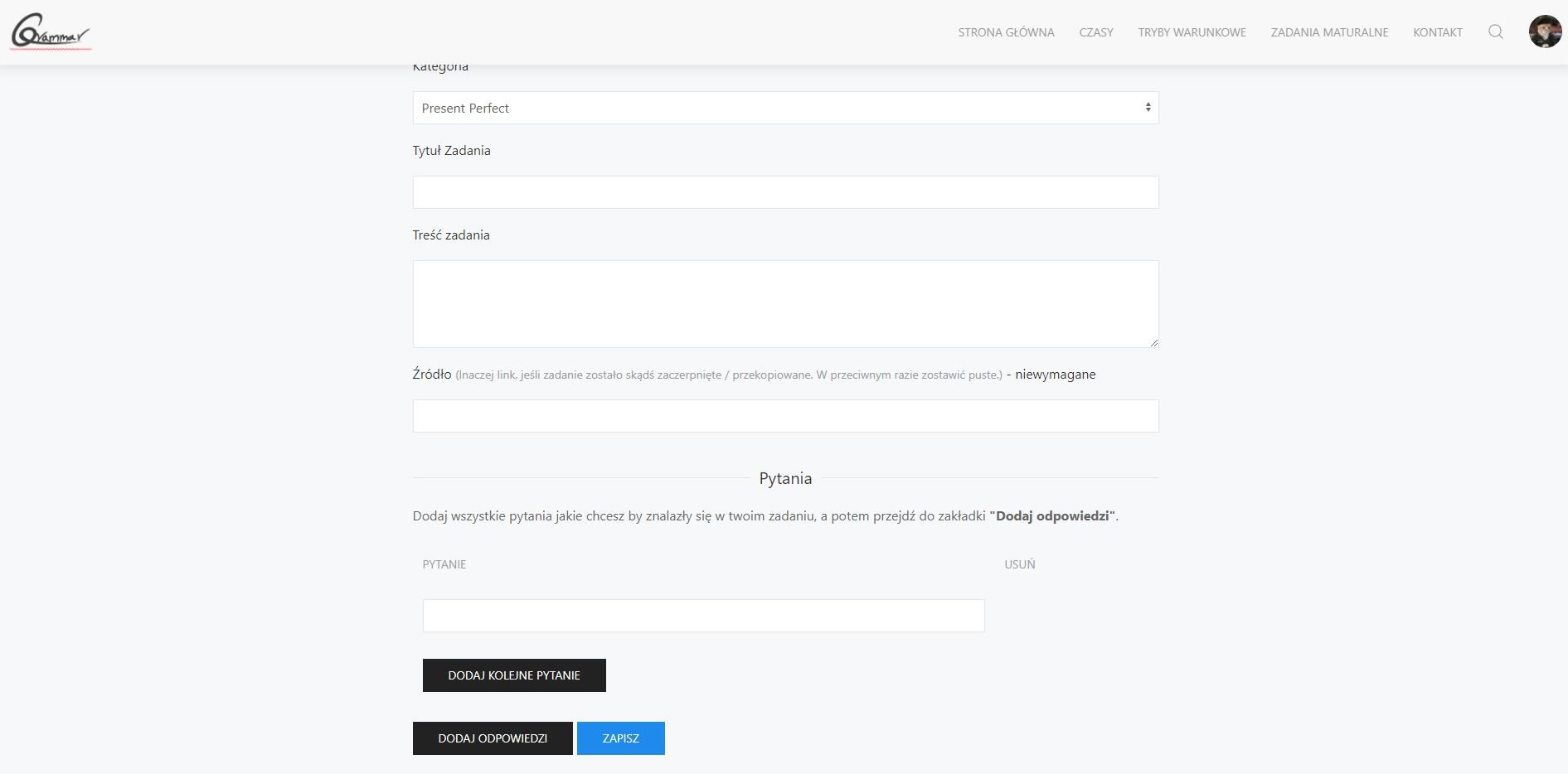
Task: Select the Kontakt menu item
Action: click(1437, 32)
